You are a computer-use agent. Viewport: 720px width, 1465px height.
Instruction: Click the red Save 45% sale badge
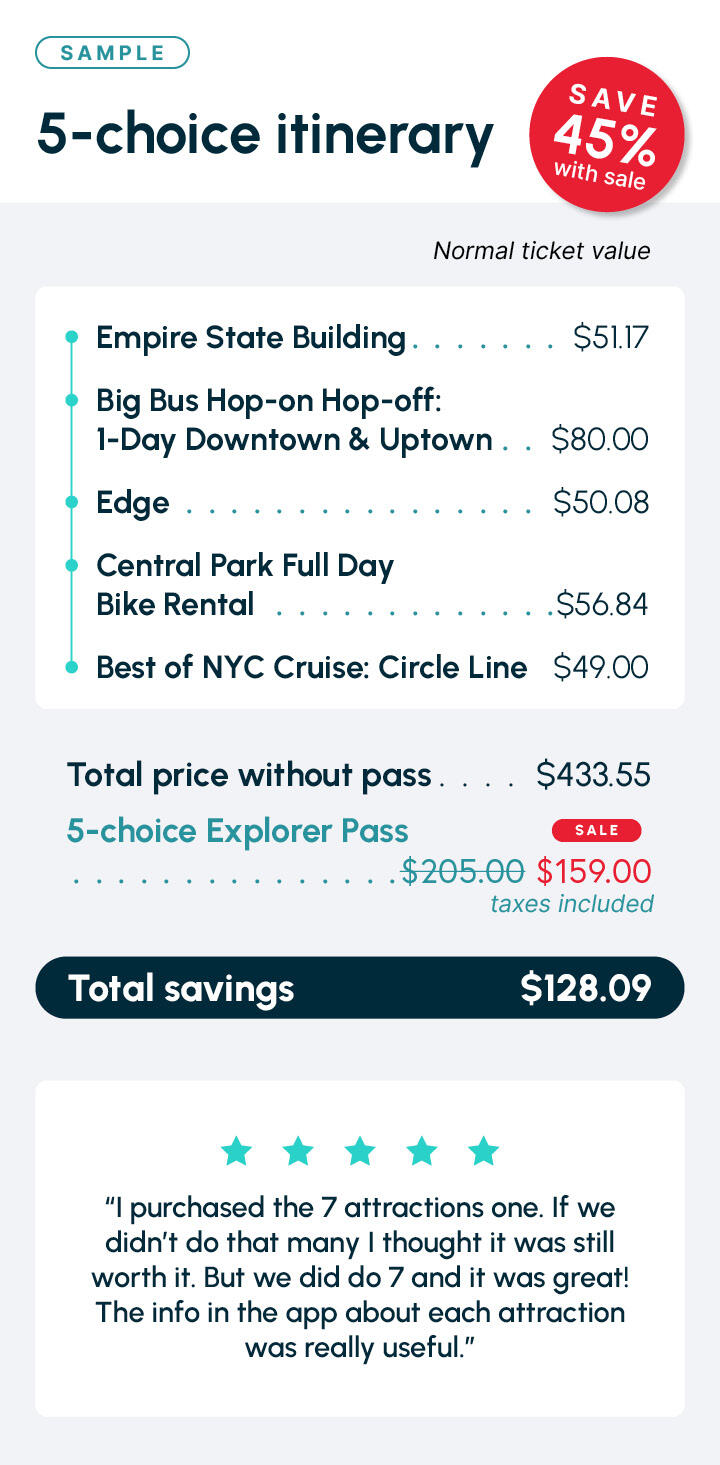pyautogui.click(x=605, y=136)
